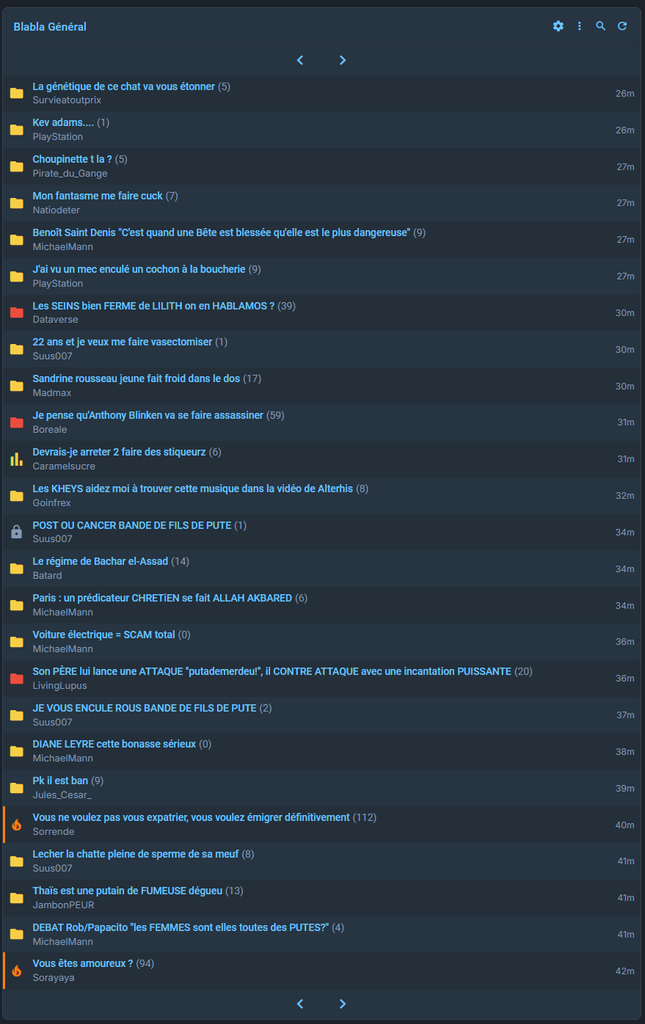The height and width of the screenshot is (1024, 645).
Task: Open topic Voiture électrique = SCAM total
Action: click(104, 635)
